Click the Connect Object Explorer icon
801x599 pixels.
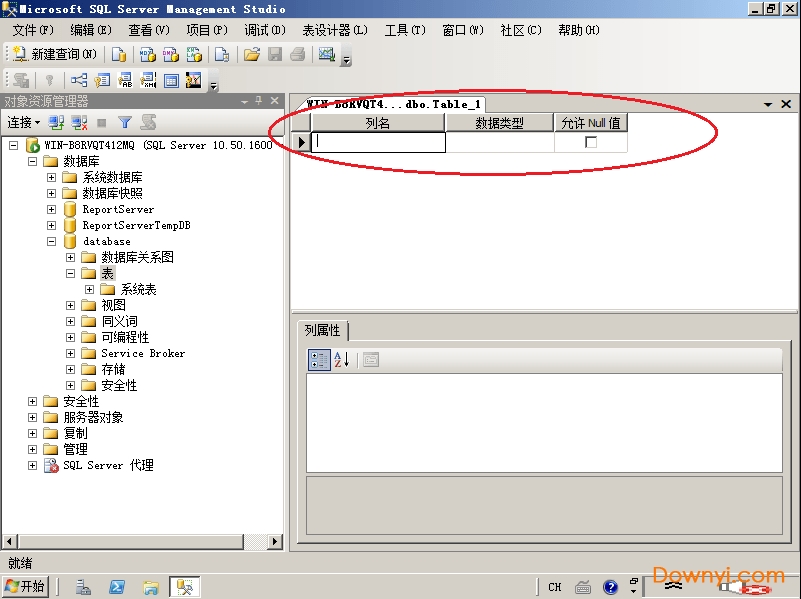(56, 122)
